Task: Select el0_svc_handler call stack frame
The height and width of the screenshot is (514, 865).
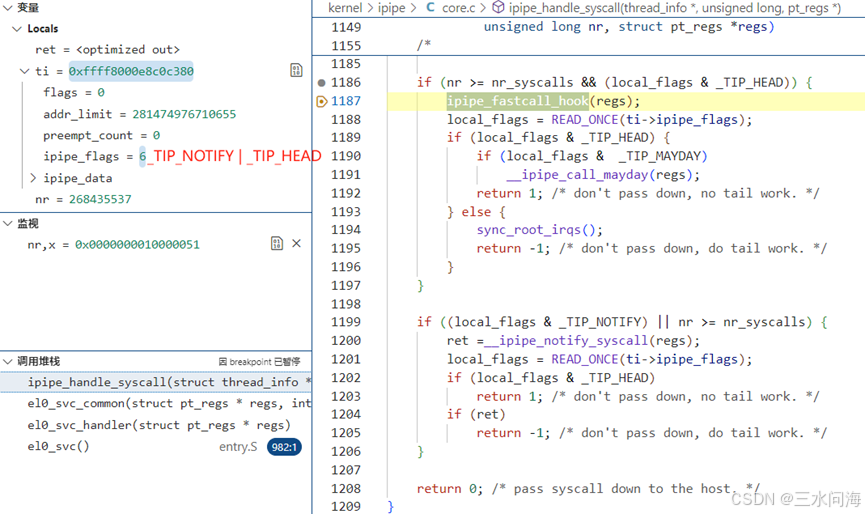Action: tap(156, 425)
